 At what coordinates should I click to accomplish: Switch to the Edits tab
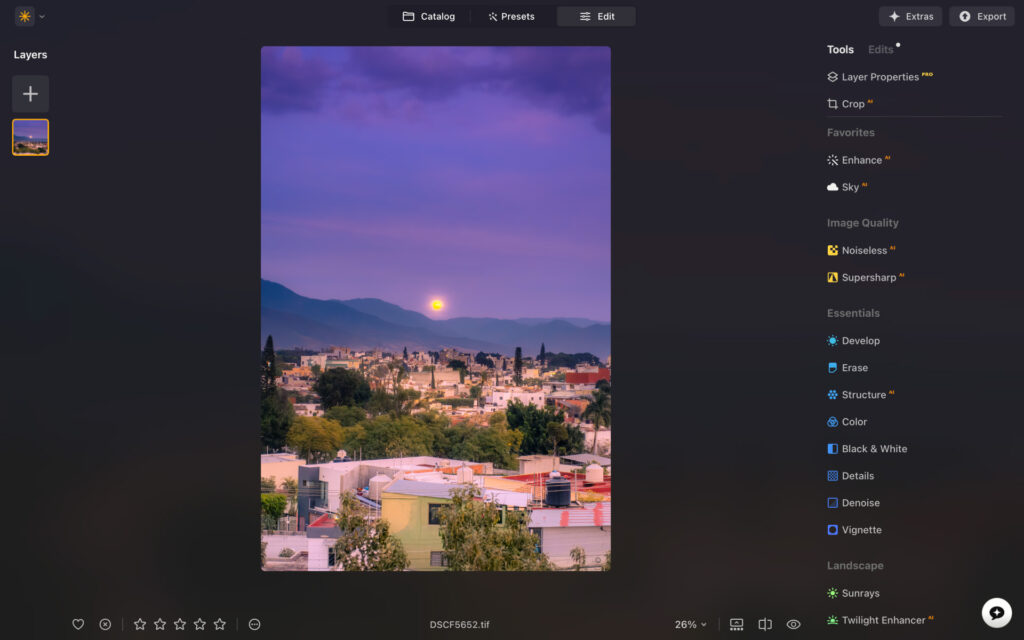click(881, 48)
